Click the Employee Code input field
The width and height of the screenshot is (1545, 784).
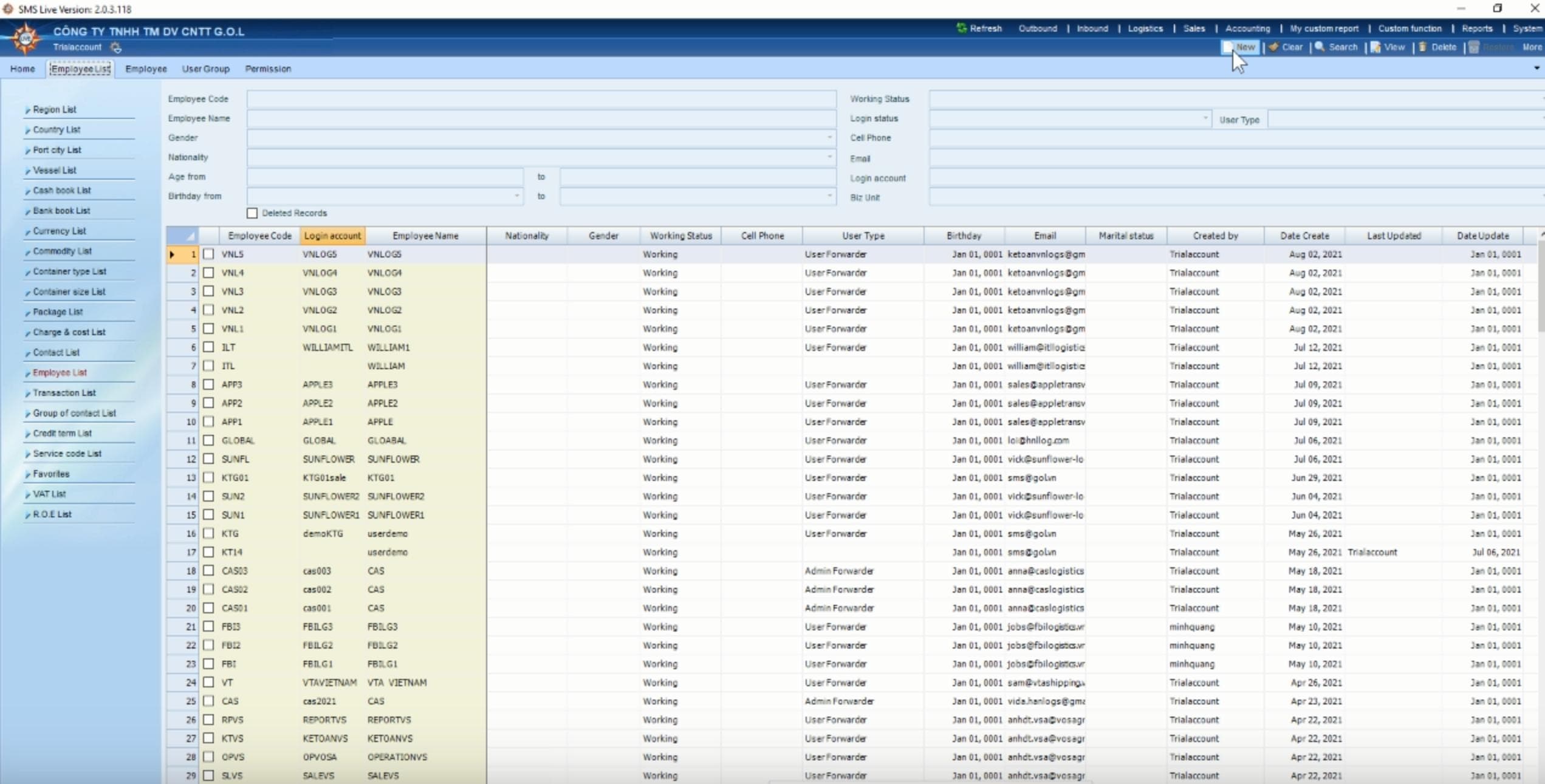coord(541,99)
